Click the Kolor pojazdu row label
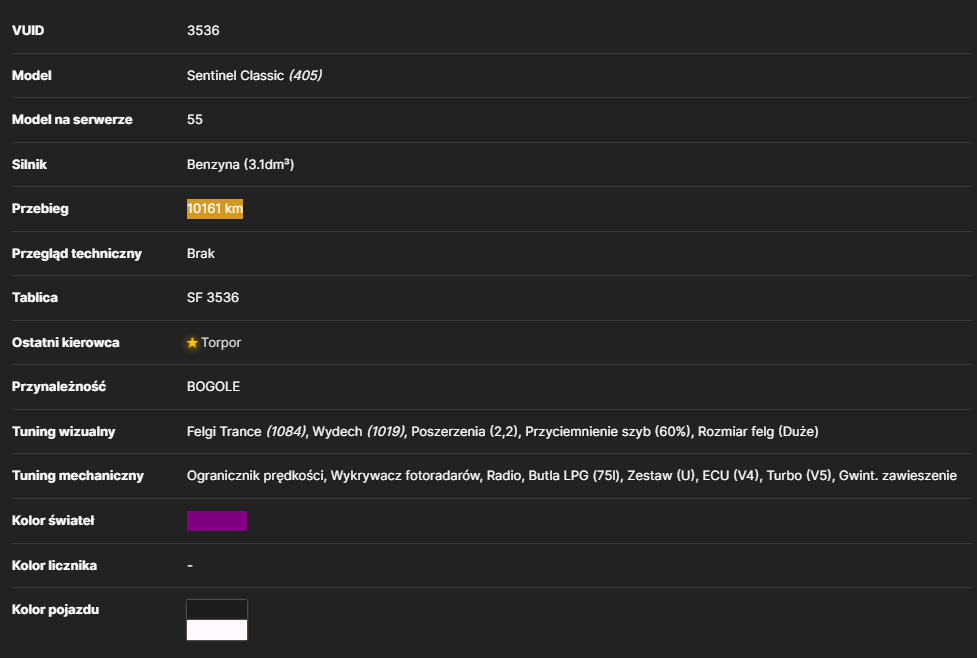Image resolution: width=977 pixels, height=658 pixels. (x=55, y=610)
